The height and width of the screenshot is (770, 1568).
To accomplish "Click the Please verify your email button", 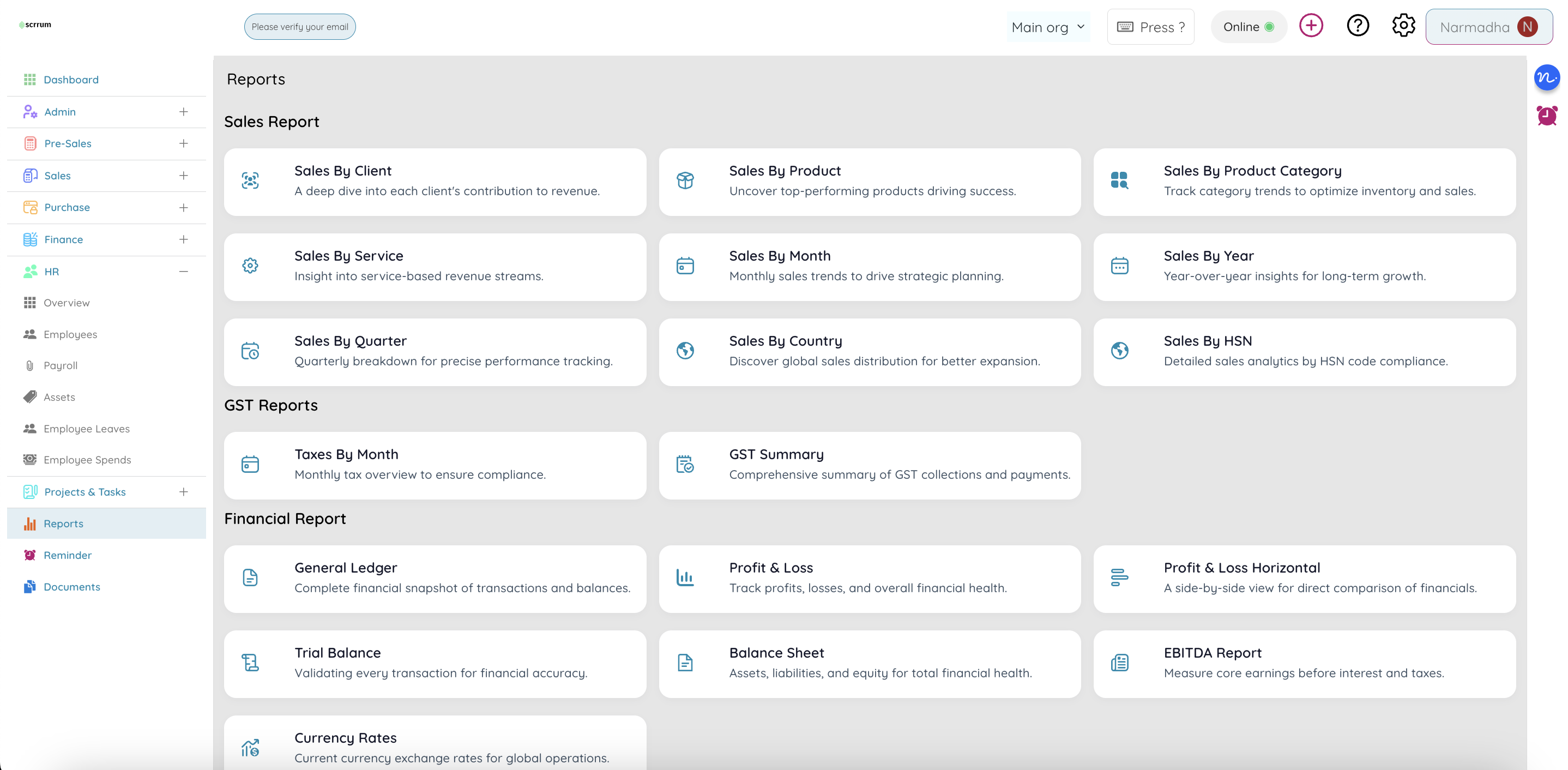I will click(x=299, y=26).
